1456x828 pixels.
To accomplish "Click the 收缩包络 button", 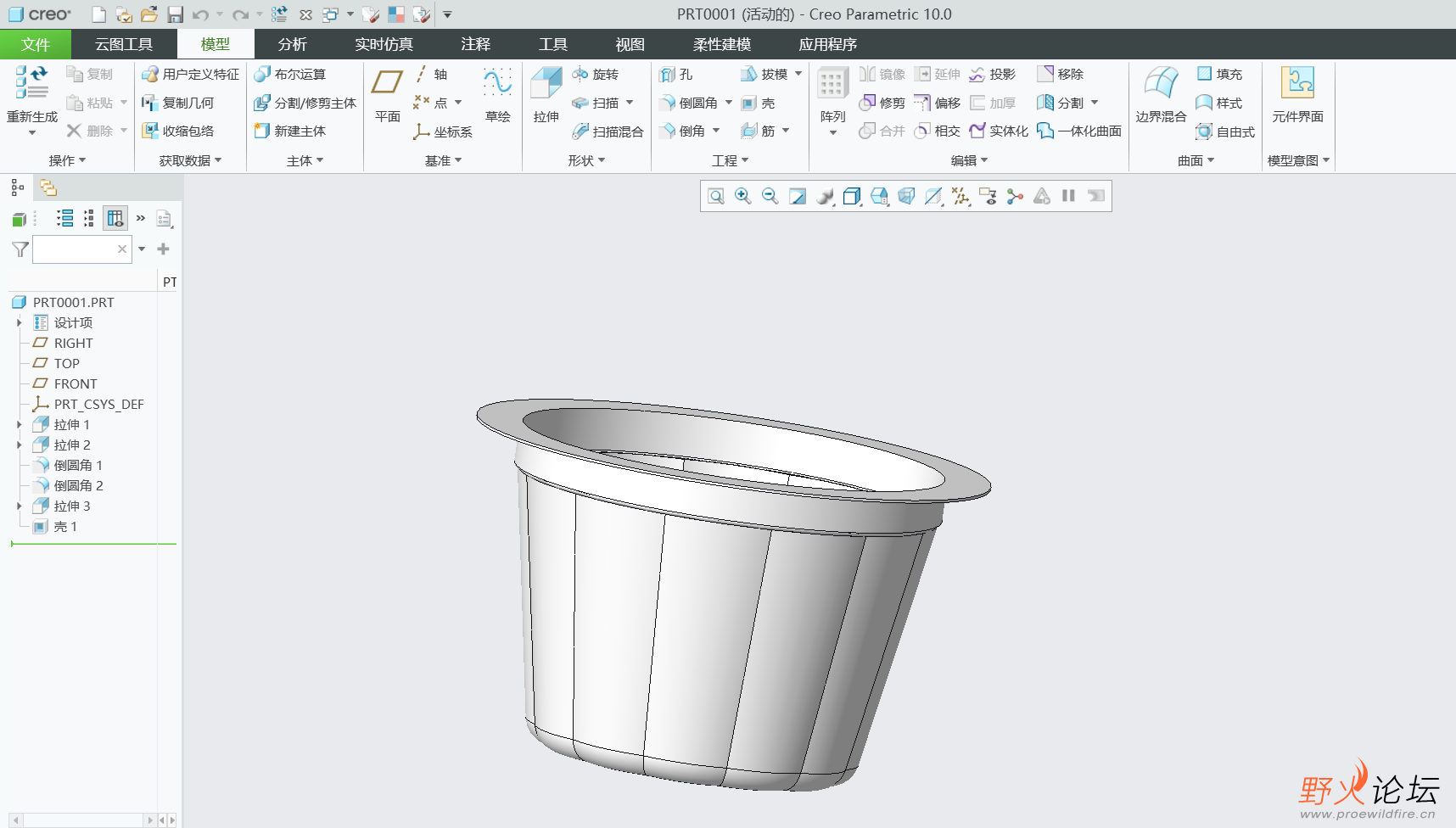I will coord(178,131).
